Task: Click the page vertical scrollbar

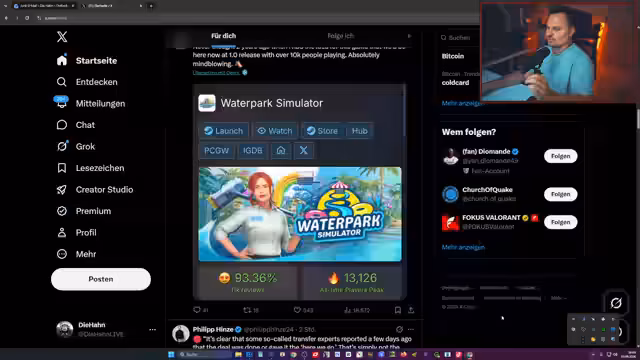Action: click(x=638, y=118)
